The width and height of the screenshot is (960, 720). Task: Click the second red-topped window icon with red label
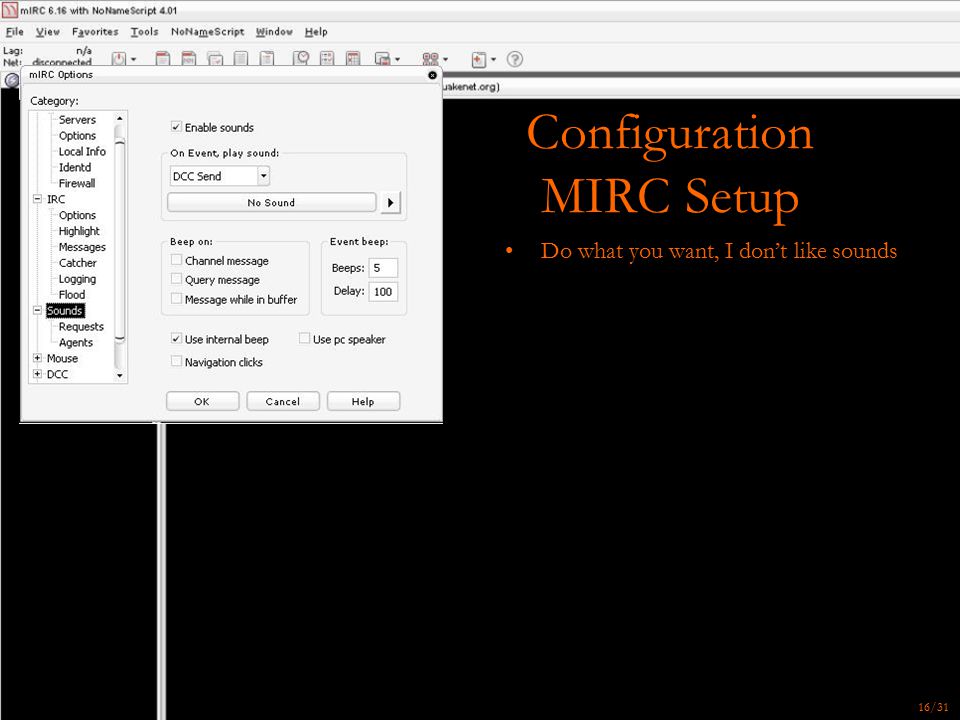coord(189,59)
